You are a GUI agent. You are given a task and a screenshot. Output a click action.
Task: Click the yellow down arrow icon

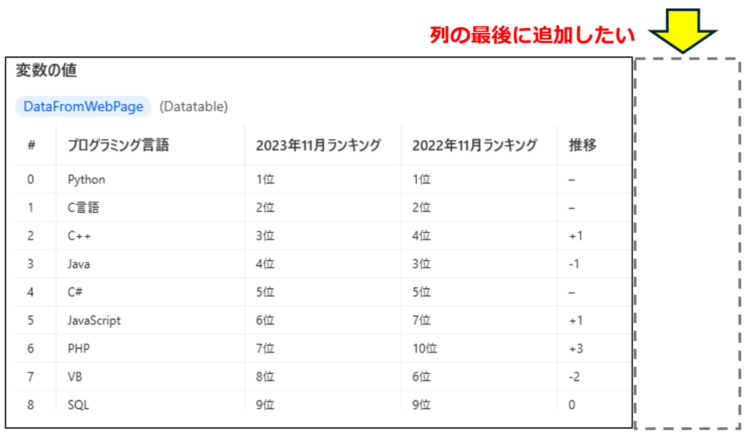click(683, 30)
